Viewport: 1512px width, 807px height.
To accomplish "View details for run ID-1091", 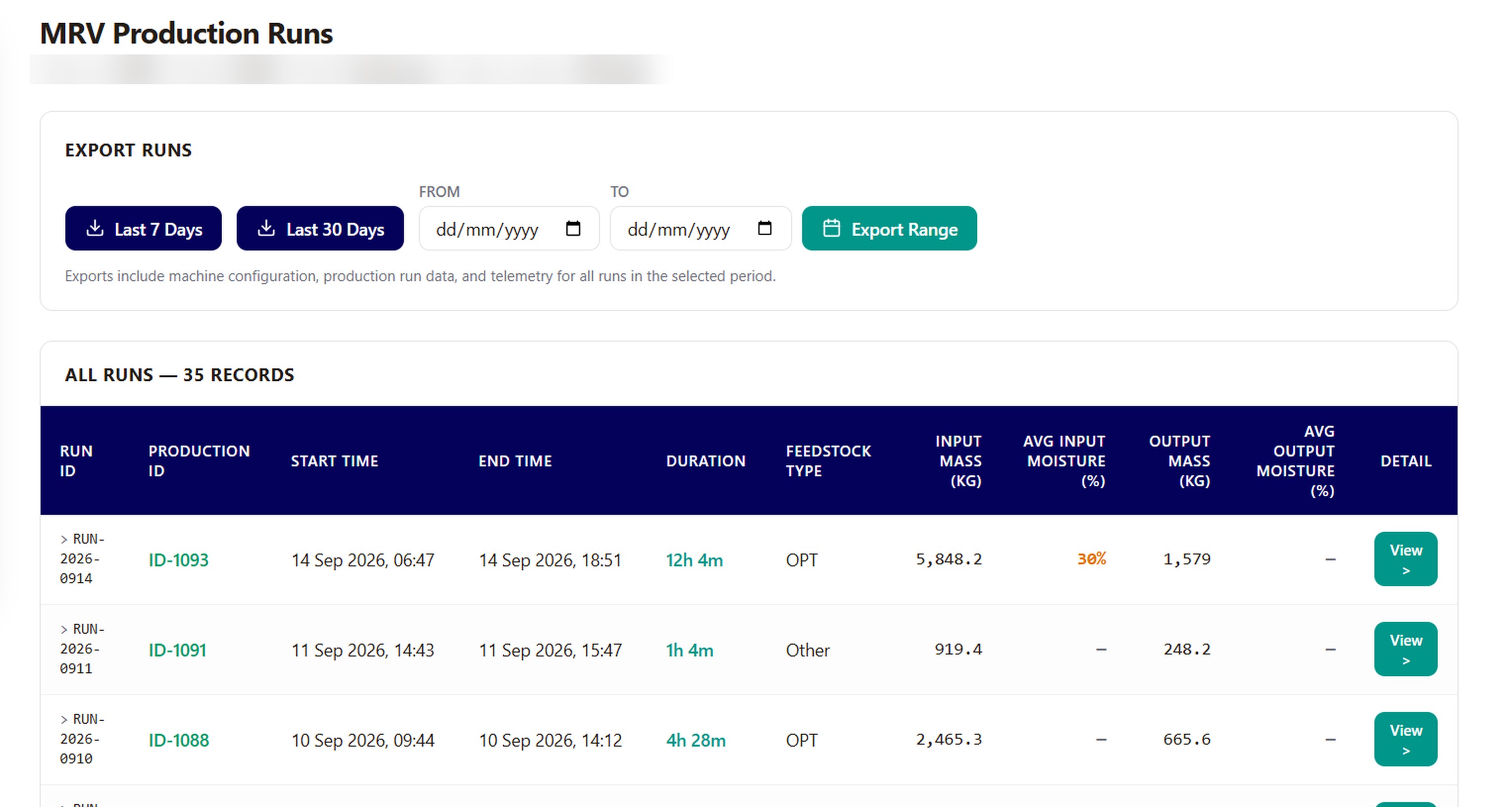I will coord(1405,649).
